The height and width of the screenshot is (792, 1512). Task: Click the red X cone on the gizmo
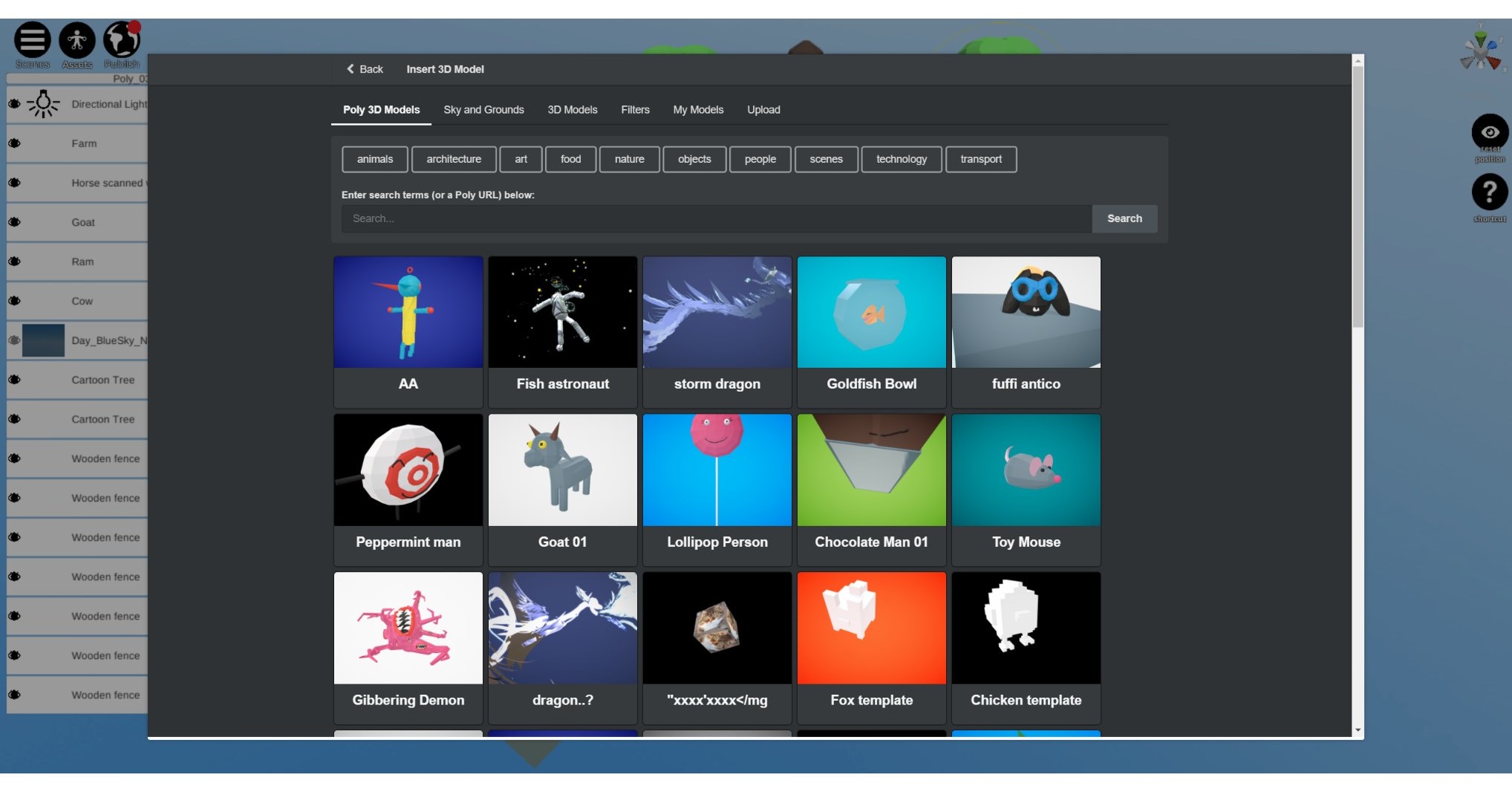click(x=1494, y=63)
